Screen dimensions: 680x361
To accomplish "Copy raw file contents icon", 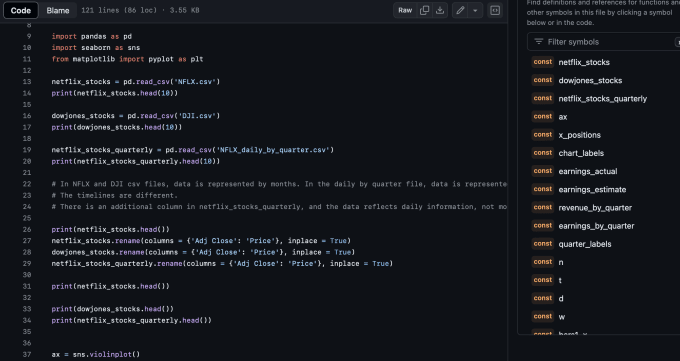I will pyautogui.click(x=425, y=10).
